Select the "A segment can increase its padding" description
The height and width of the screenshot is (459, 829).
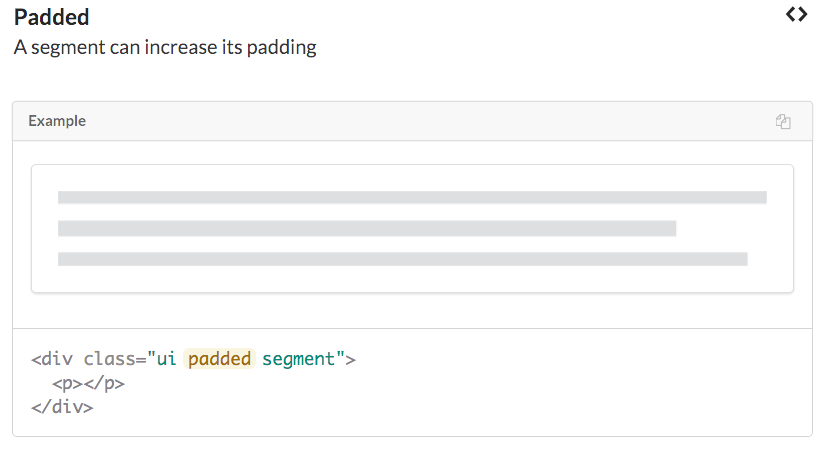pos(165,47)
